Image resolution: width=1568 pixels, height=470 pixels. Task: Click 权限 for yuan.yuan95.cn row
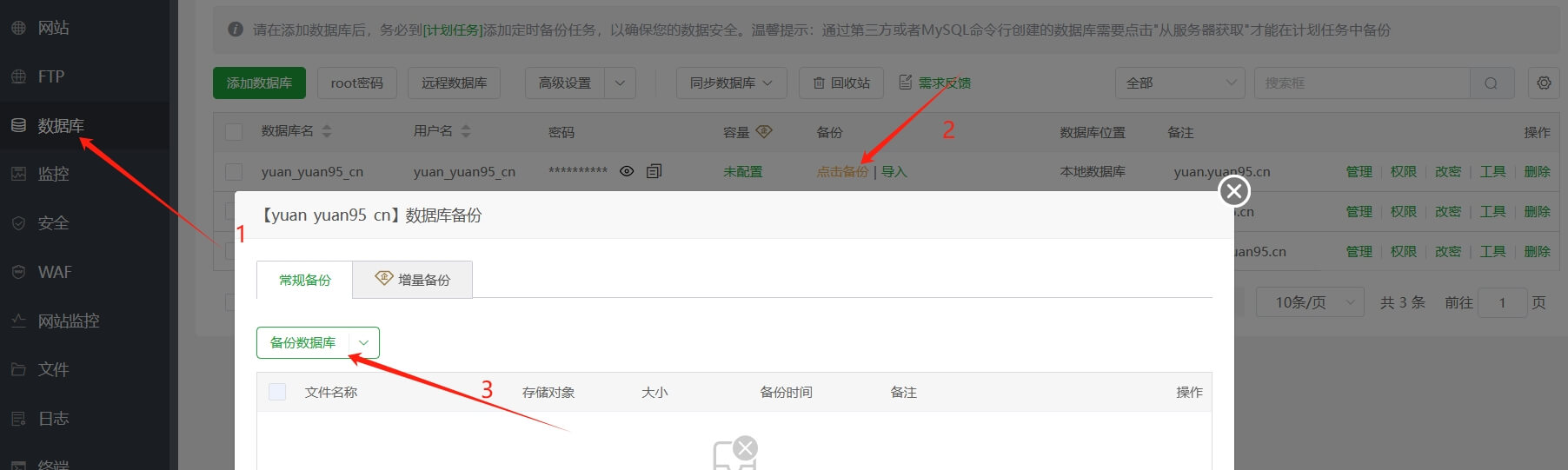[x=1404, y=171]
